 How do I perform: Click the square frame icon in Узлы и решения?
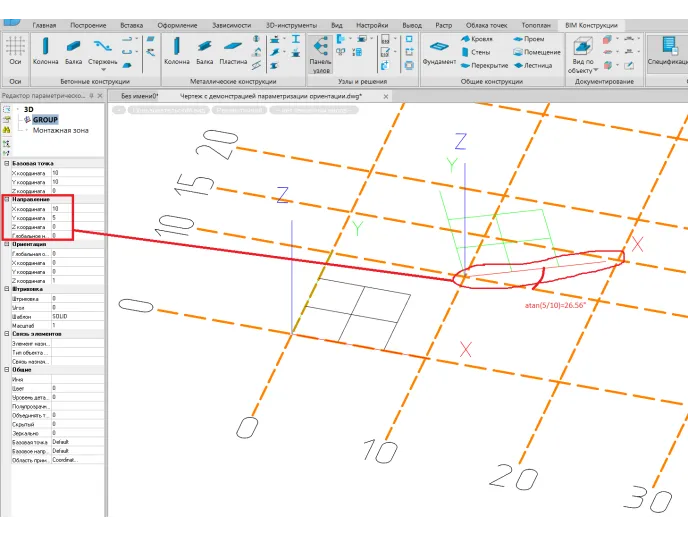pyautogui.click(x=409, y=39)
